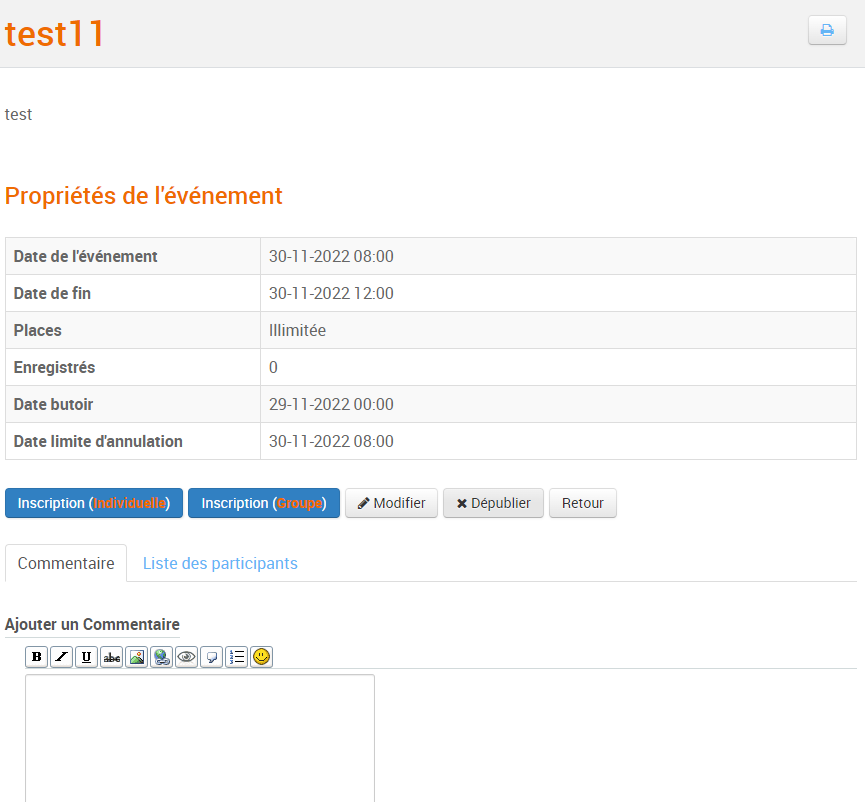The image size is (865, 802).
Task: Click Dépublier to unpublish the event
Action: 493,503
